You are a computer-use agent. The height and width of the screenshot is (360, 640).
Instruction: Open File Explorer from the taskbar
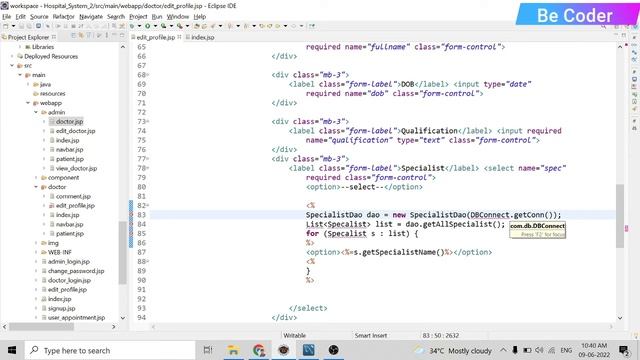pos(233,350)
